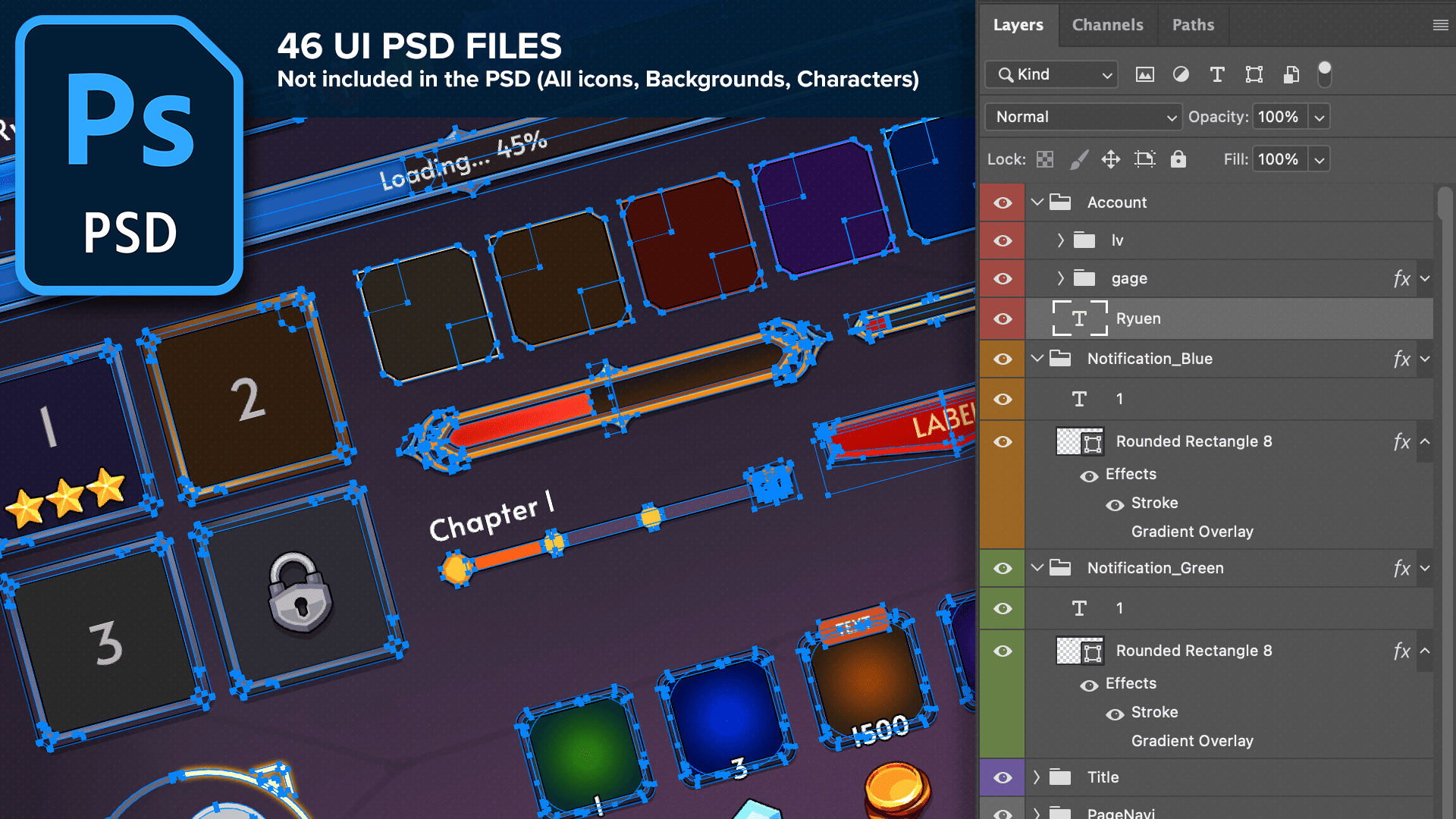Click lock image pixels brush icon
The image size is (1456, 819).
click(1078, 159)
